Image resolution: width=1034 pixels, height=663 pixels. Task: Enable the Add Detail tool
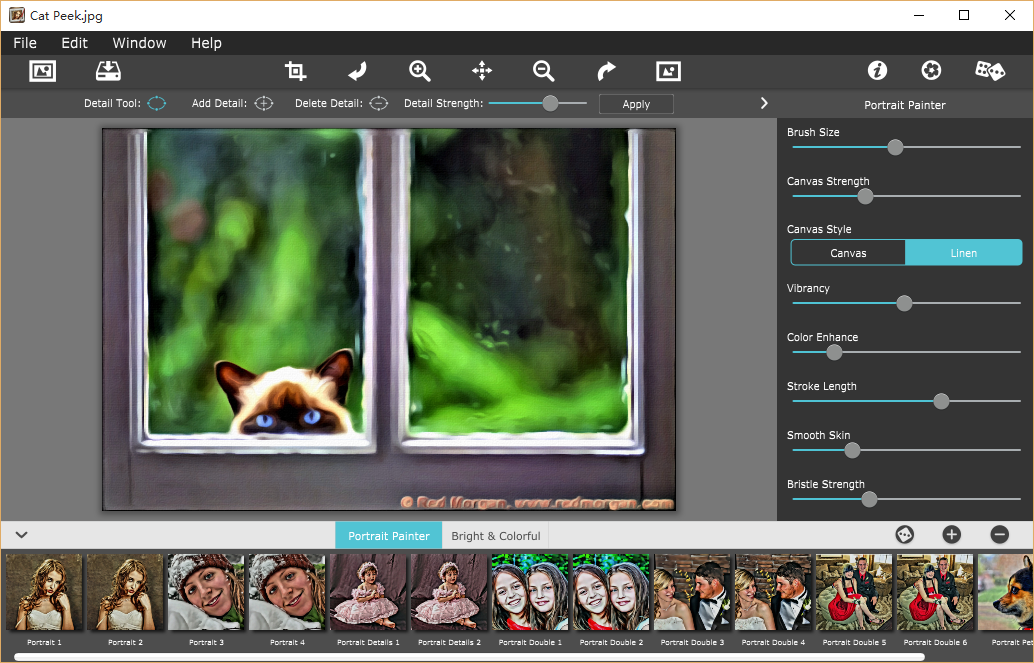pos(263,103)
